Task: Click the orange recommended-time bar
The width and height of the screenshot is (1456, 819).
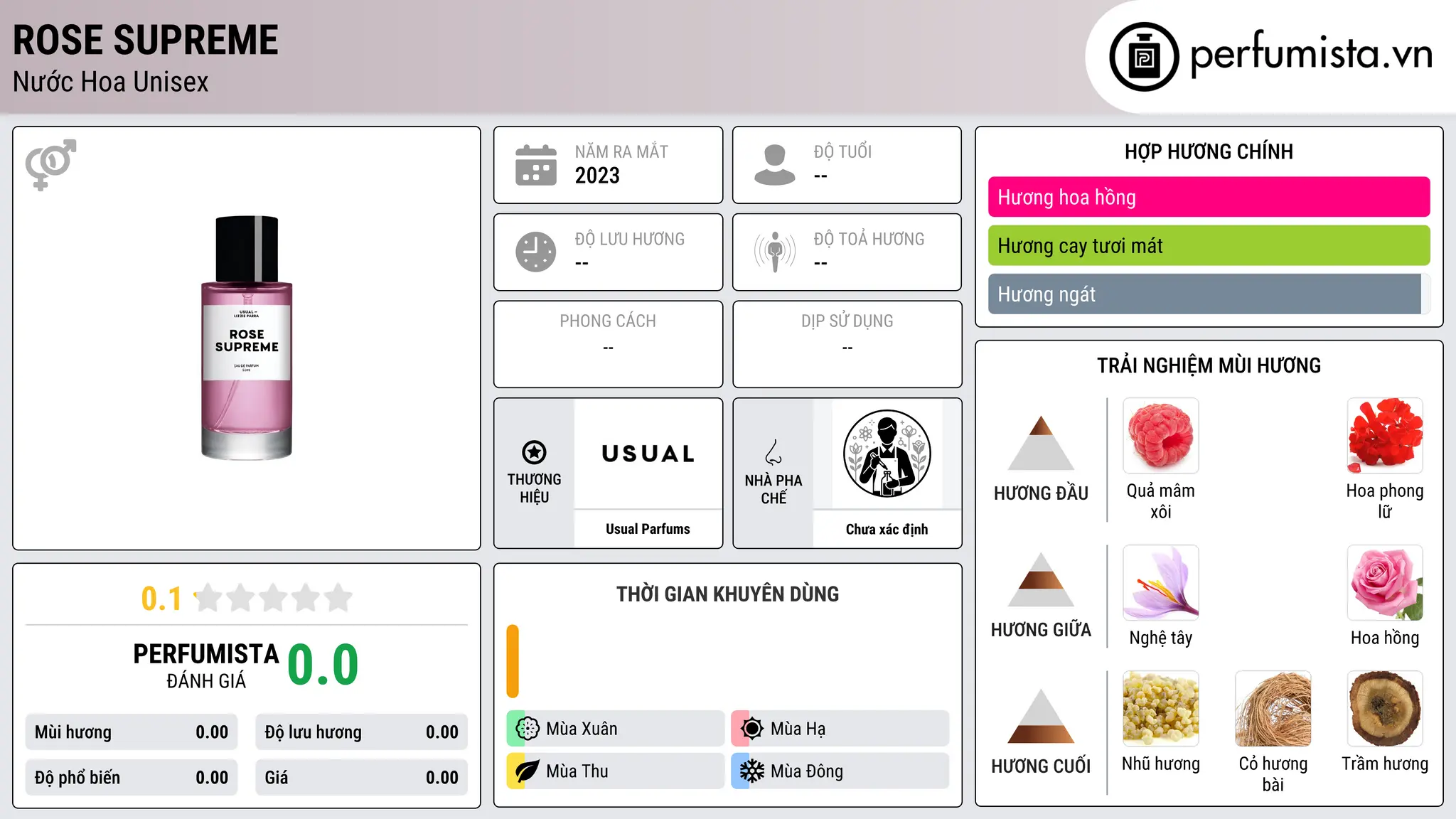Action: pos(513,661)
